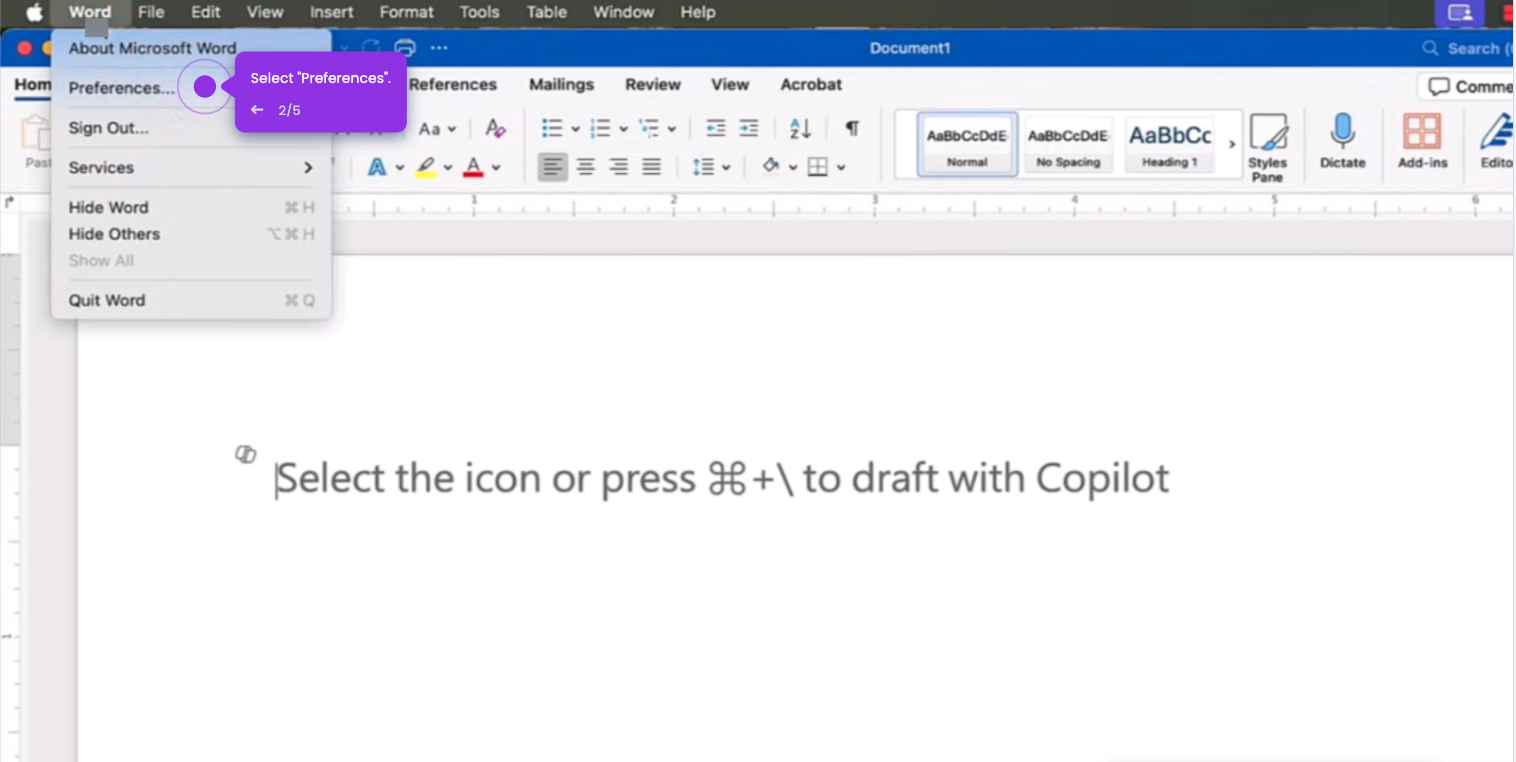Apply the yellow text highlight color
Image resolution: width=1516 pixels, height=762 pixels.
click(x=426, y=167)
